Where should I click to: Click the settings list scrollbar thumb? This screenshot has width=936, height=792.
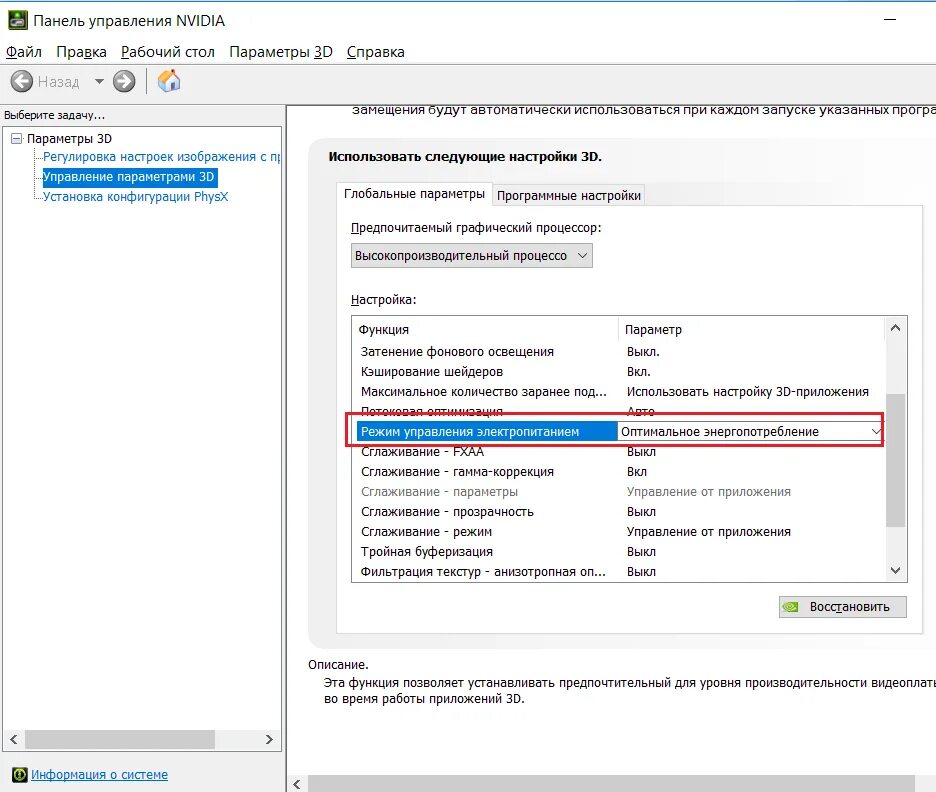[895, 460]
